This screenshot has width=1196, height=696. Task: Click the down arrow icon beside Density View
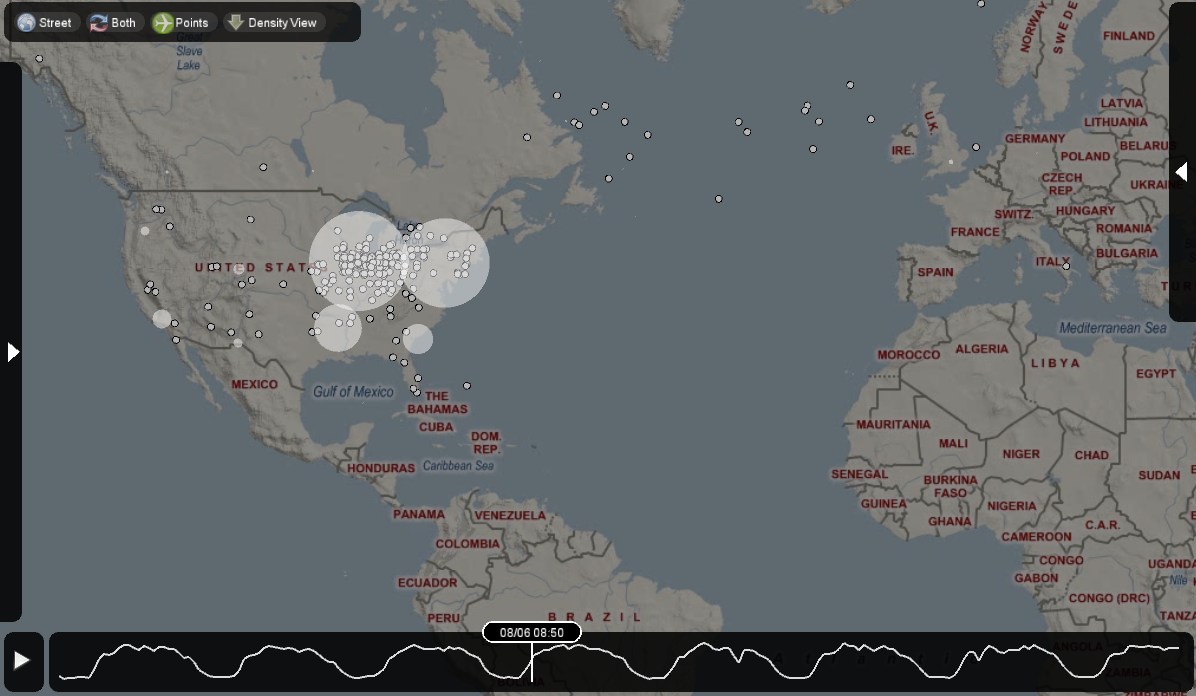point(236,22)
